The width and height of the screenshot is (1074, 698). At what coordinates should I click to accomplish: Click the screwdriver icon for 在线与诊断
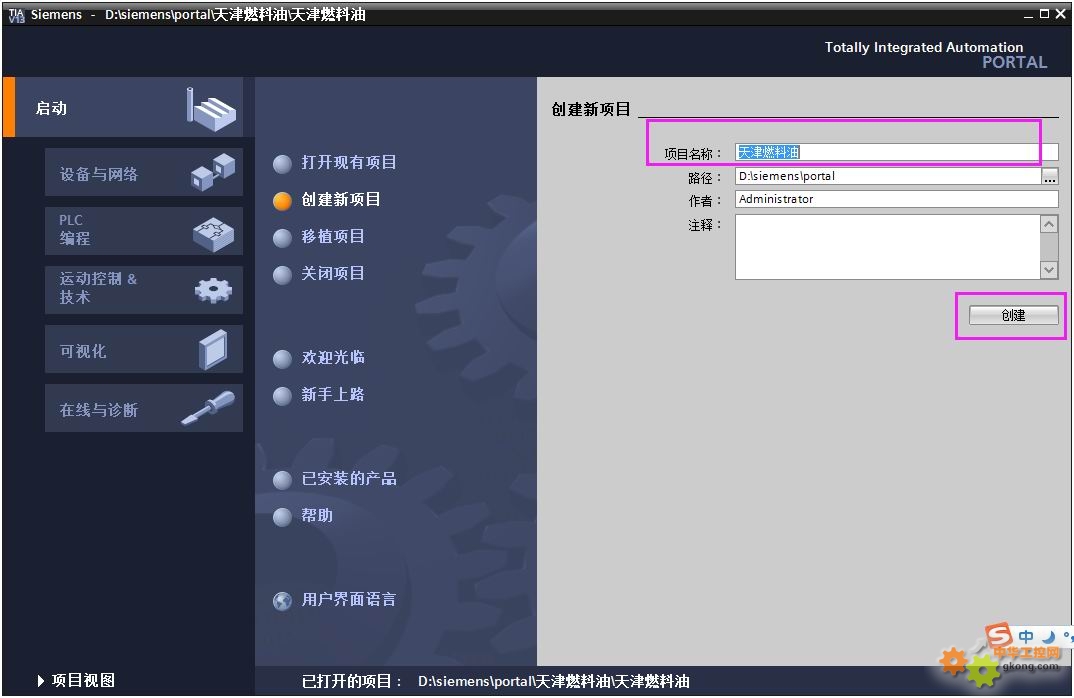(x=208, y=408)
